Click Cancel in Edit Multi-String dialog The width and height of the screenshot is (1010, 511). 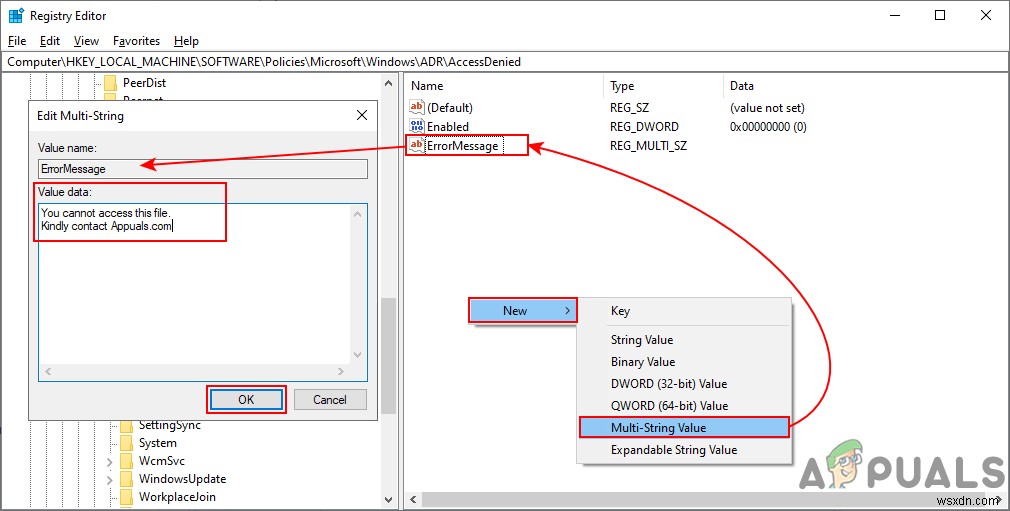pos(330,400)
